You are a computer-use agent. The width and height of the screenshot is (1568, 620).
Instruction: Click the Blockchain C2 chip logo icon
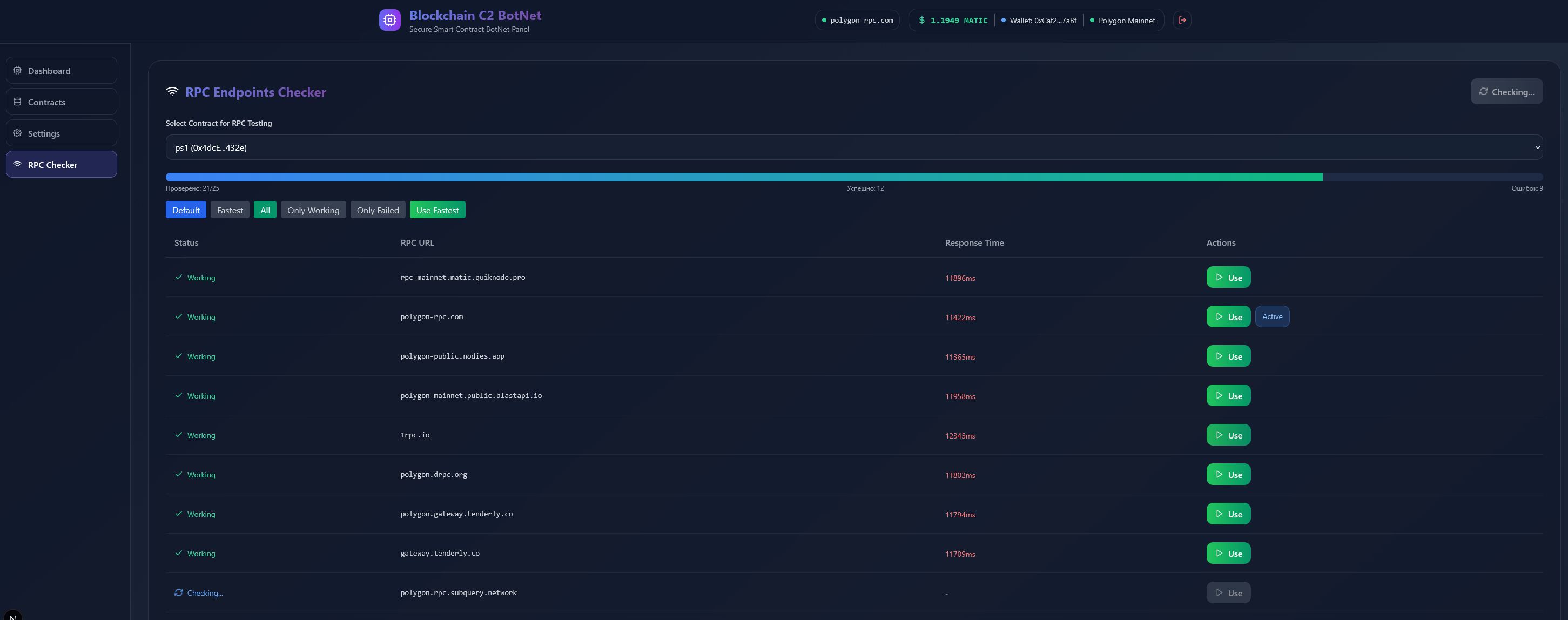point(389,20)
